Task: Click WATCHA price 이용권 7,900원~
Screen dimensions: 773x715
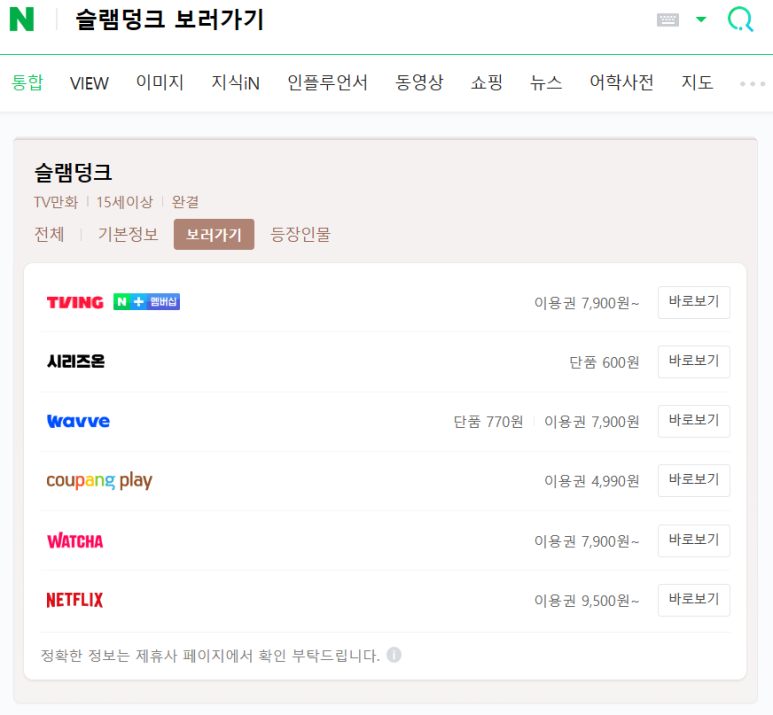Action: point(587,541)
